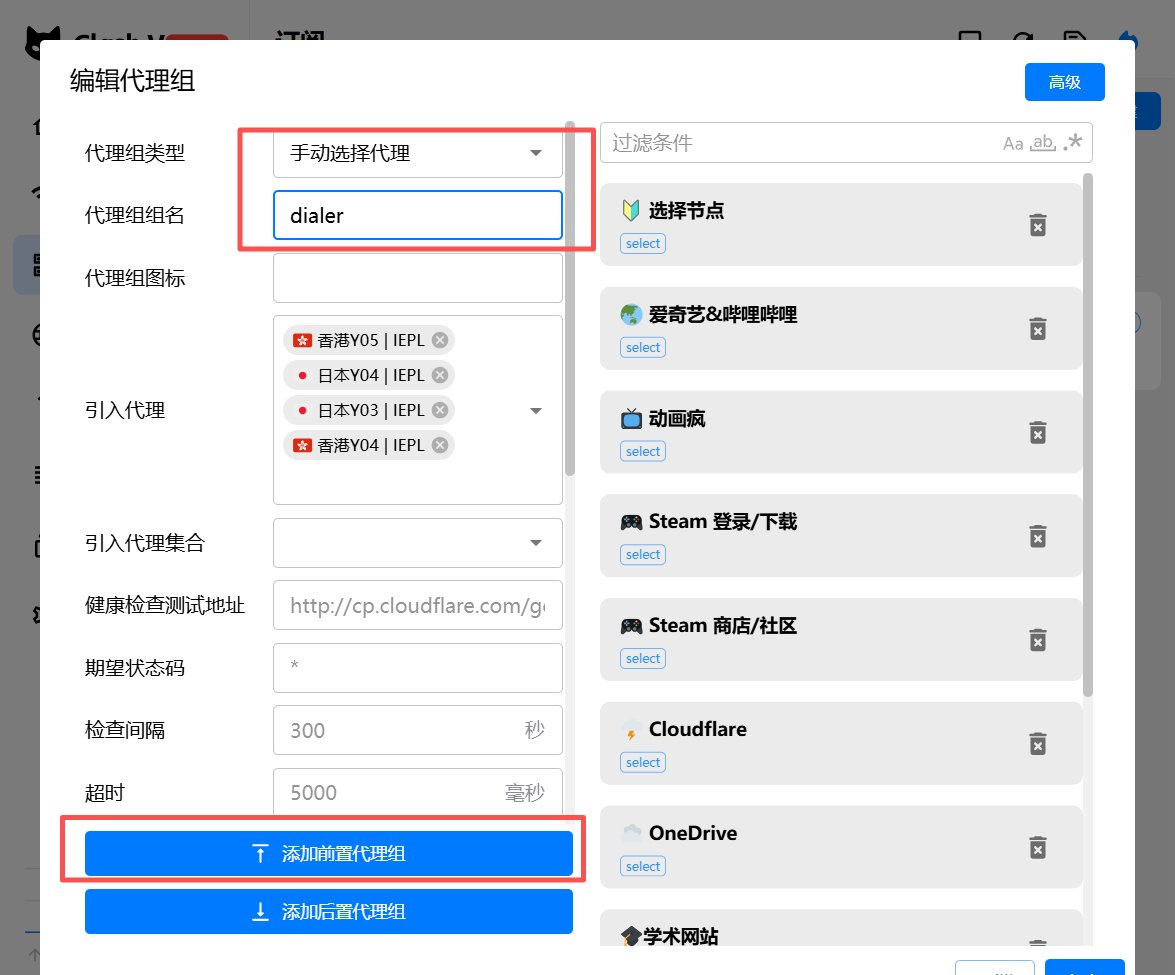Click the 日本Y03 | IEPL chip label
This screenshot has width=1175, height=975.
(x=371, y=410)
